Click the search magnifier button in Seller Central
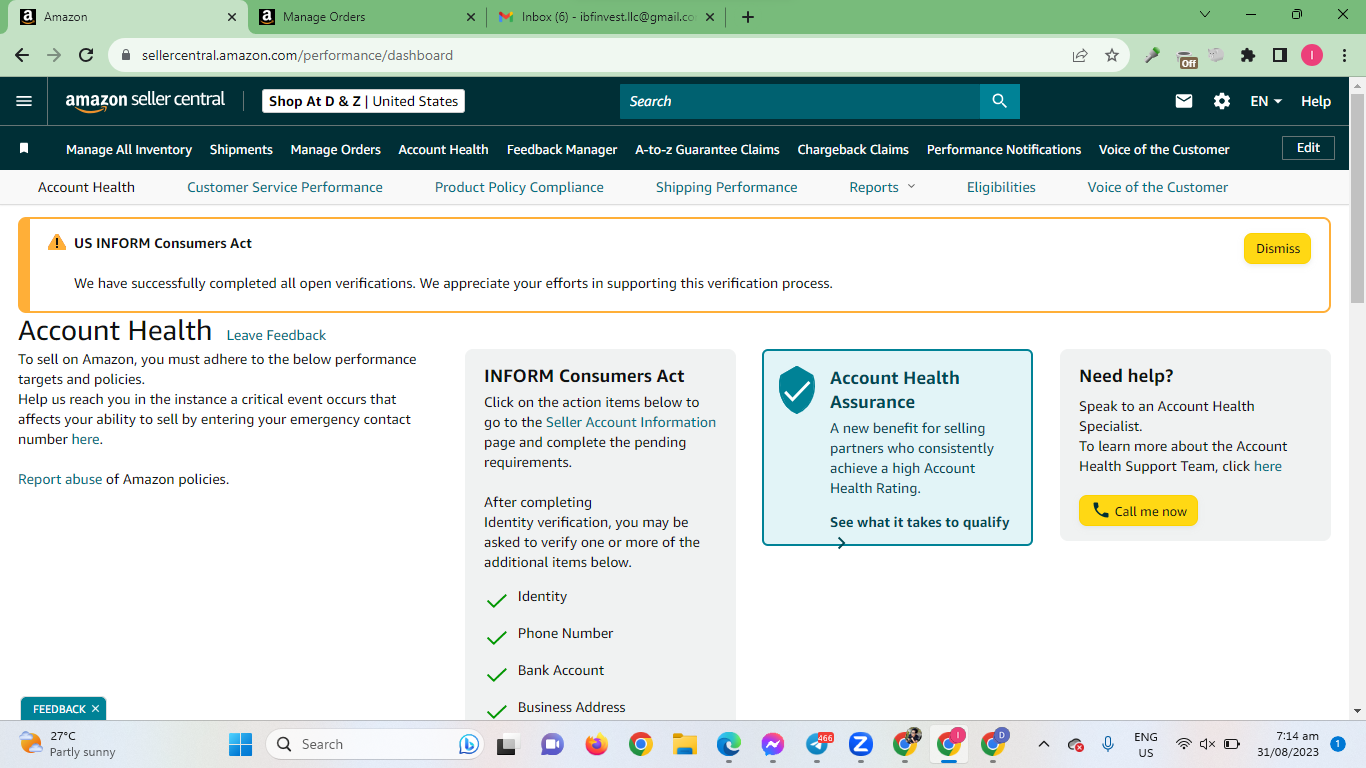The image size is (1366, 768). (1000, 101)
